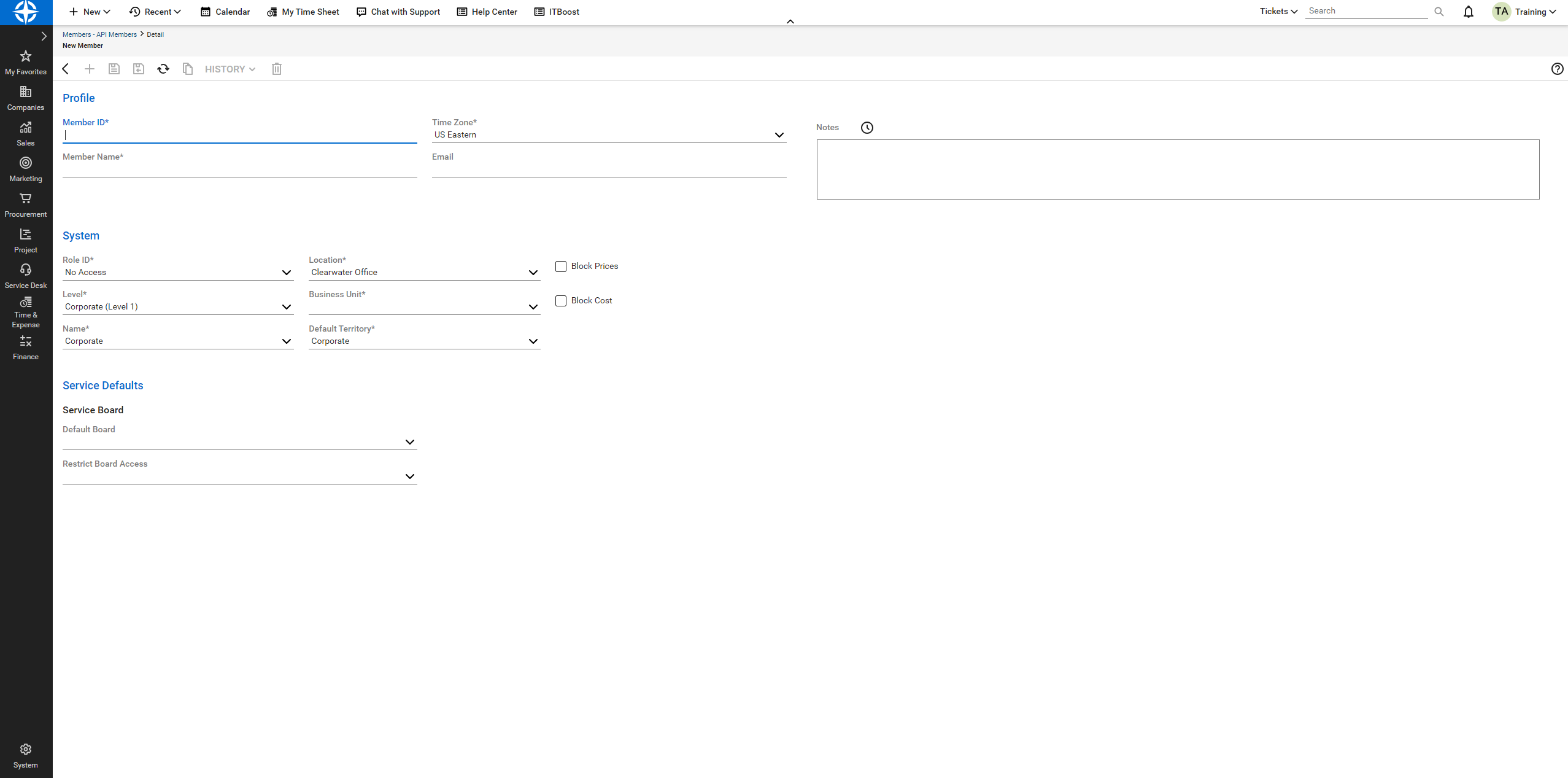Click inside the Notes text area

[x=1178, y=169]
